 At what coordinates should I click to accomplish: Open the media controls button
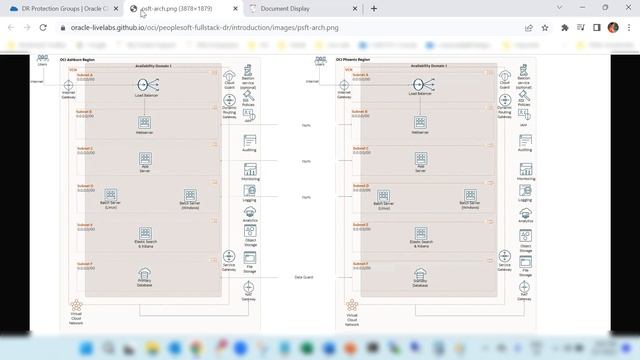point(581,28)
